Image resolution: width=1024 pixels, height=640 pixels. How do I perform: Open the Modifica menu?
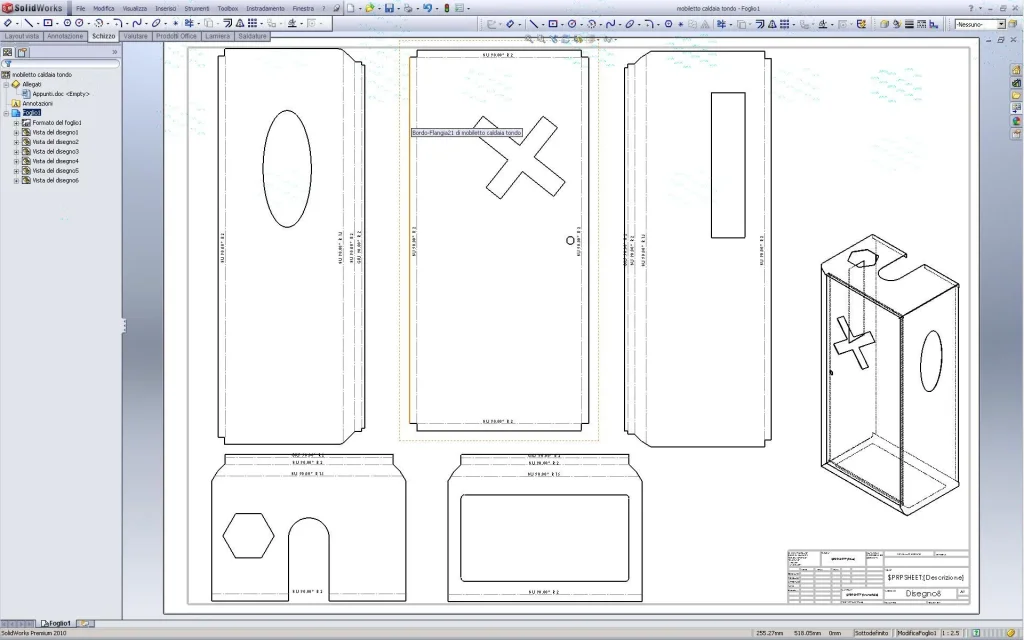coord(103,8)
